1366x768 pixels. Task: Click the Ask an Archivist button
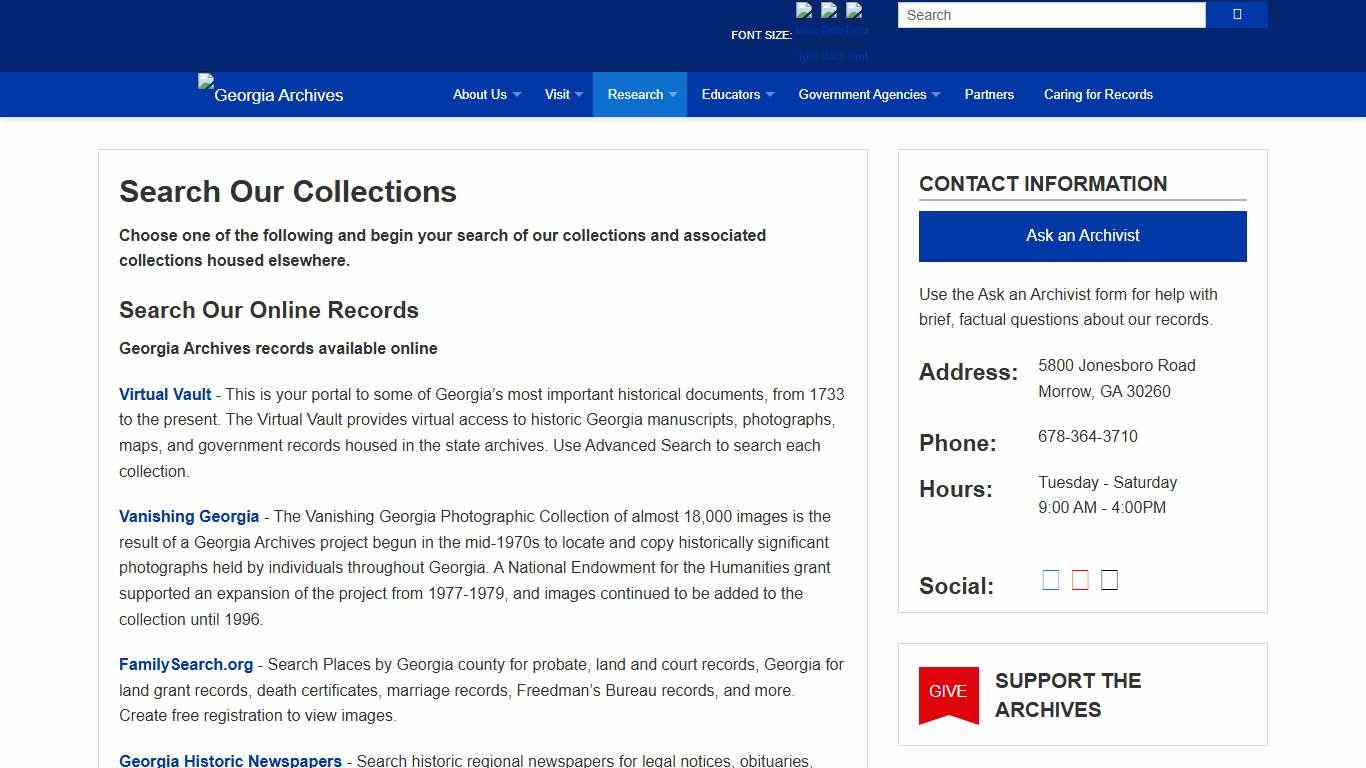[x=1082, y=236]
